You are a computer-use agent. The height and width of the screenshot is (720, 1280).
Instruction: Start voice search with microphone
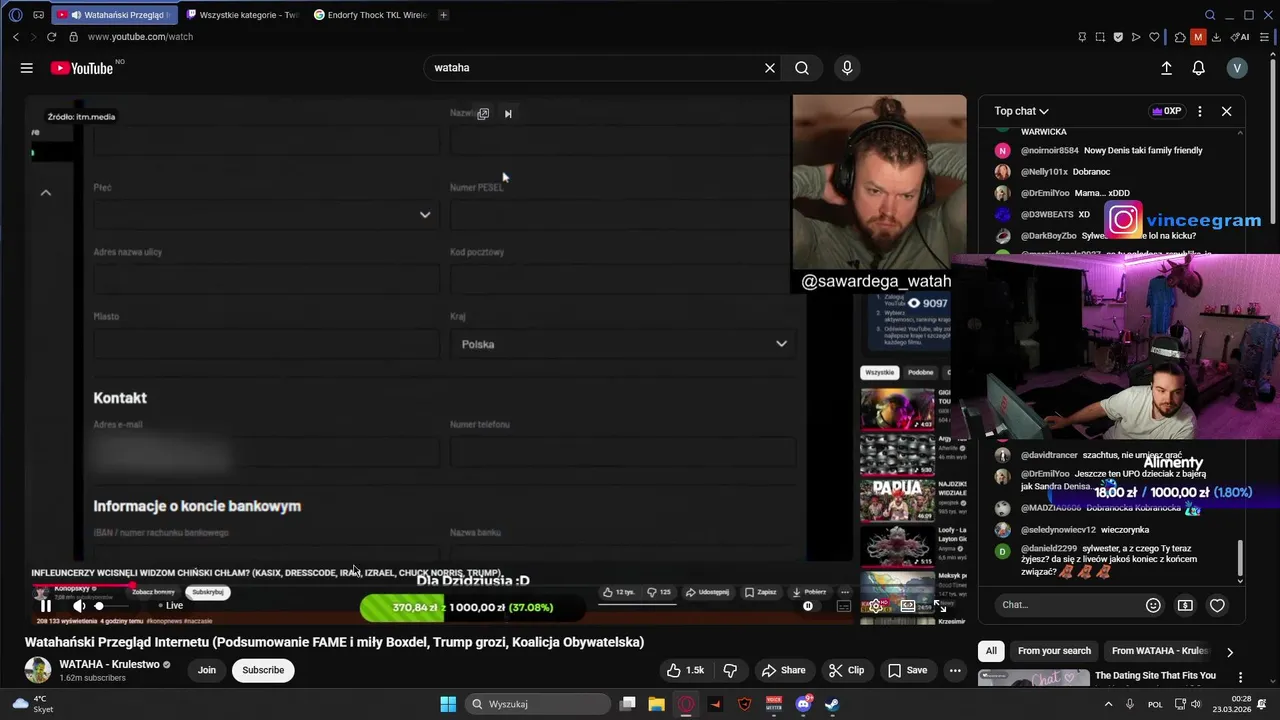pyautogui.click(x=847, y=68)
